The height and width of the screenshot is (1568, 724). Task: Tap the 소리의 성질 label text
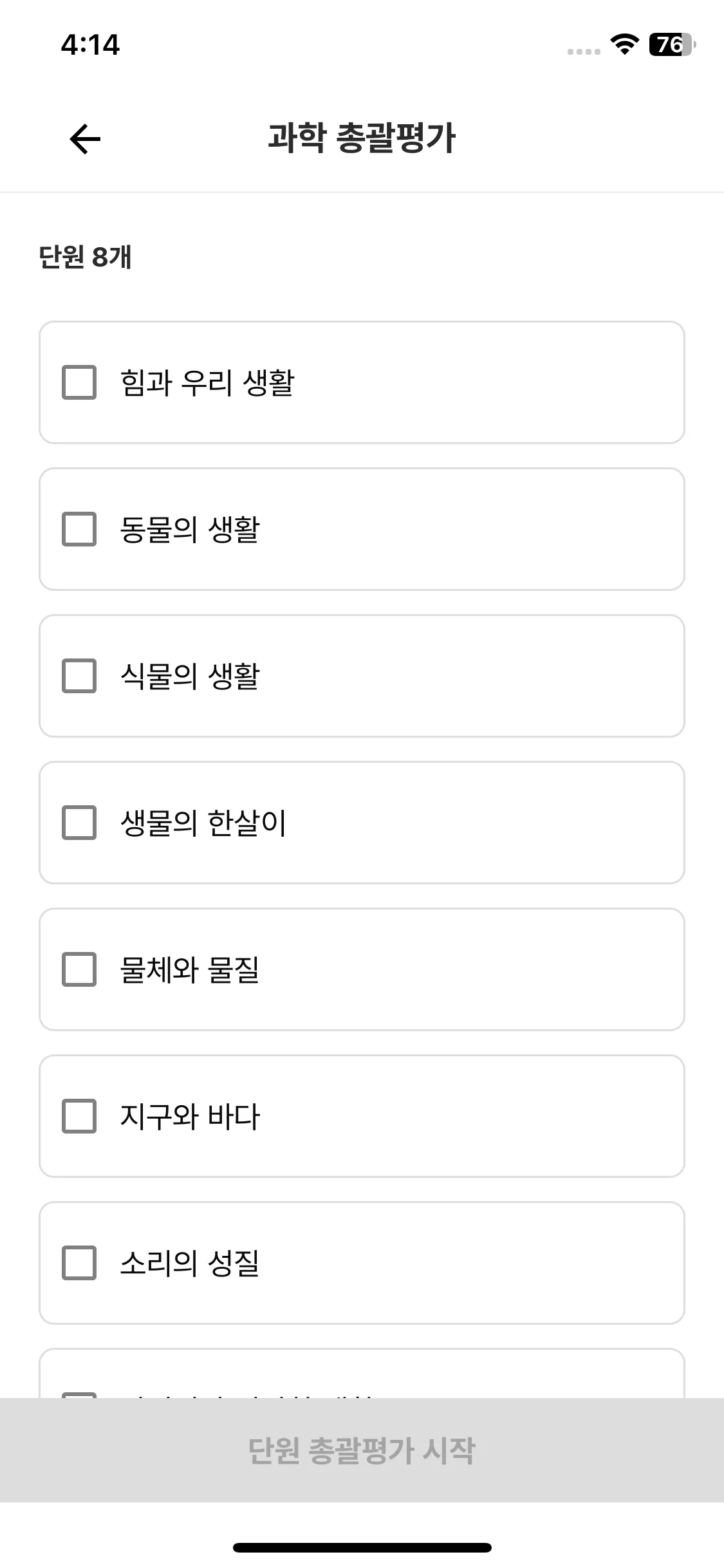190,1263
